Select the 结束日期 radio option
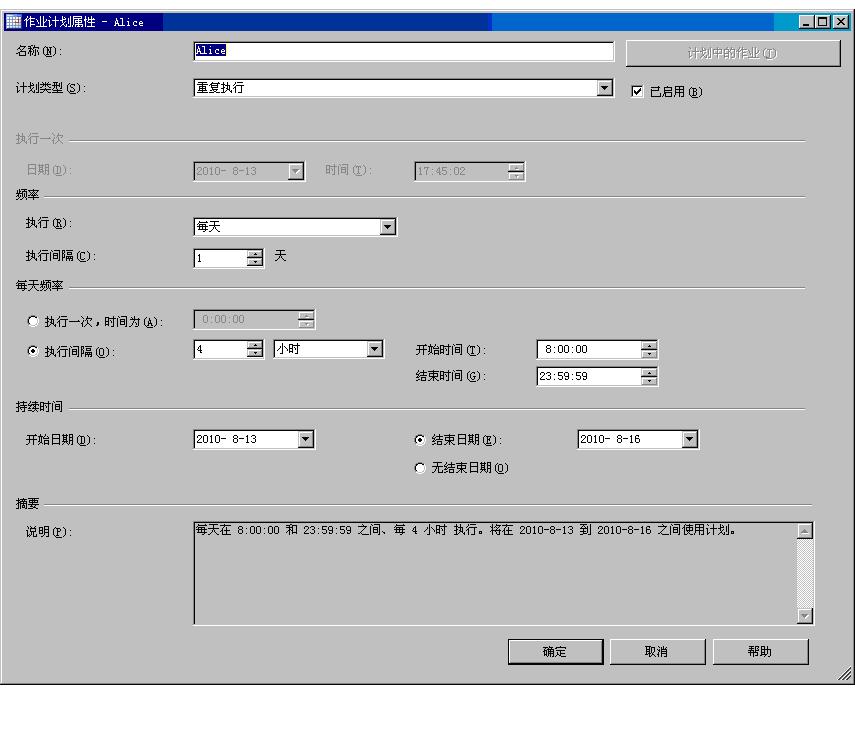The width and height of the screenshot is (855, 736). pos(420,440)
